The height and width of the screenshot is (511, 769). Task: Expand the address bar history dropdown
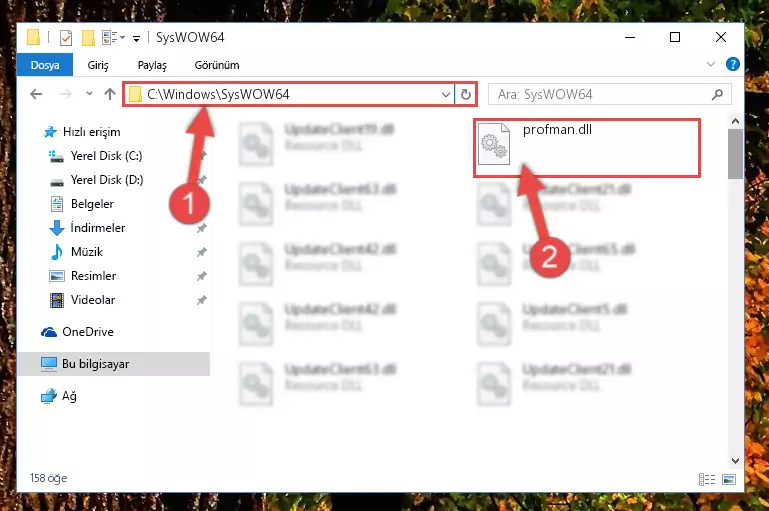(x=446, y=94)
